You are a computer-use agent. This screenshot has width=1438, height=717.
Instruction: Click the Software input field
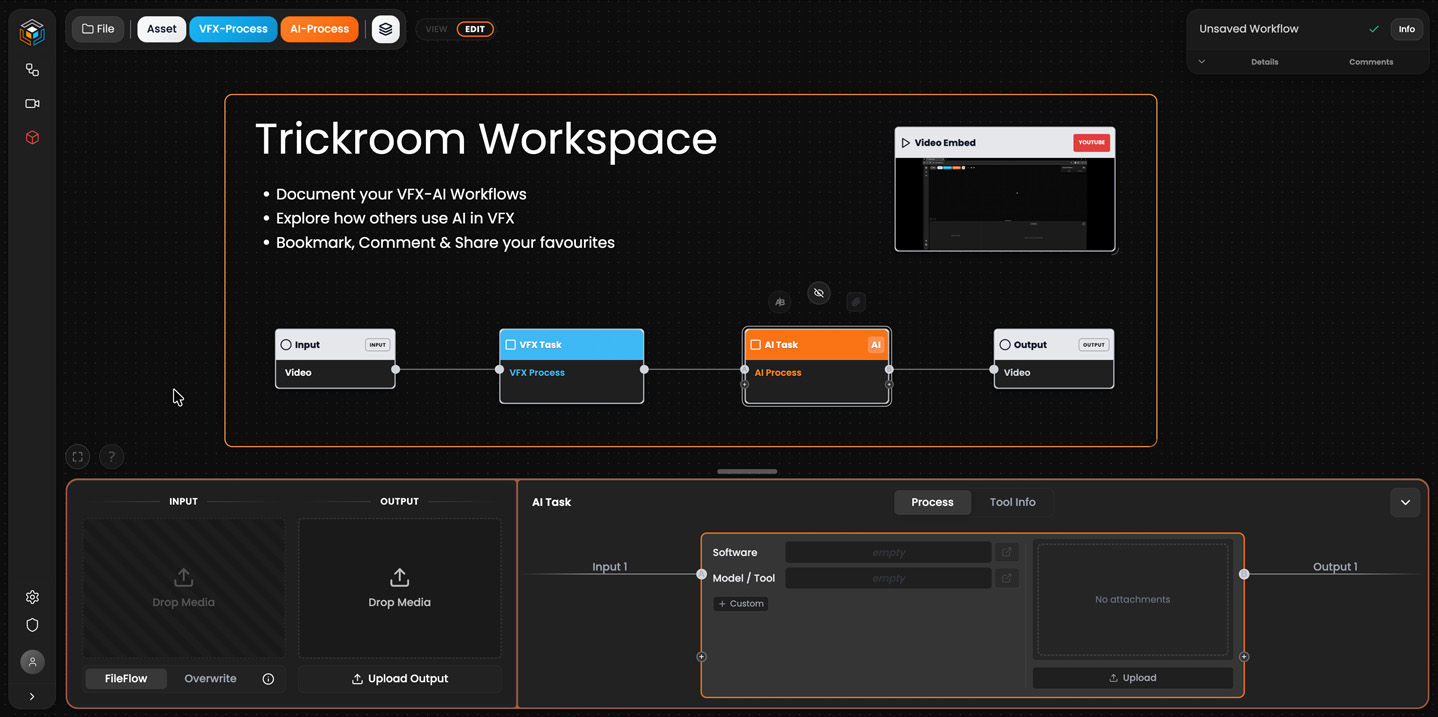888,553
